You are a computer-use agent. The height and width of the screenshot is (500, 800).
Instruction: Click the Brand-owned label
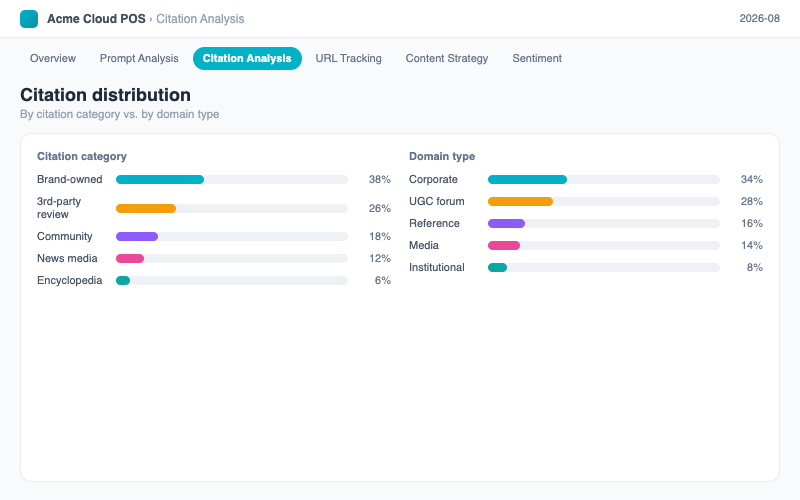tap(69, 180)
